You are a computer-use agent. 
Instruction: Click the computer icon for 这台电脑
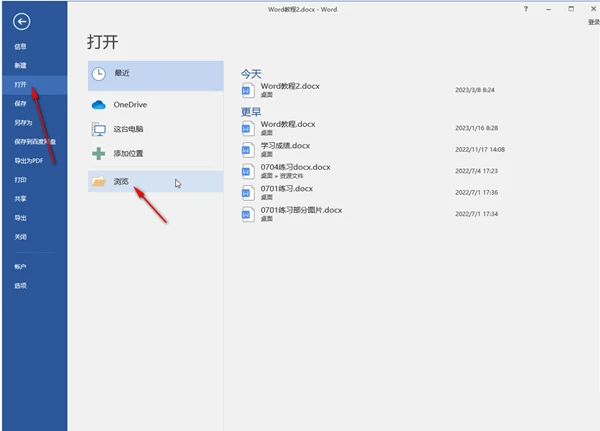point(99,129)
